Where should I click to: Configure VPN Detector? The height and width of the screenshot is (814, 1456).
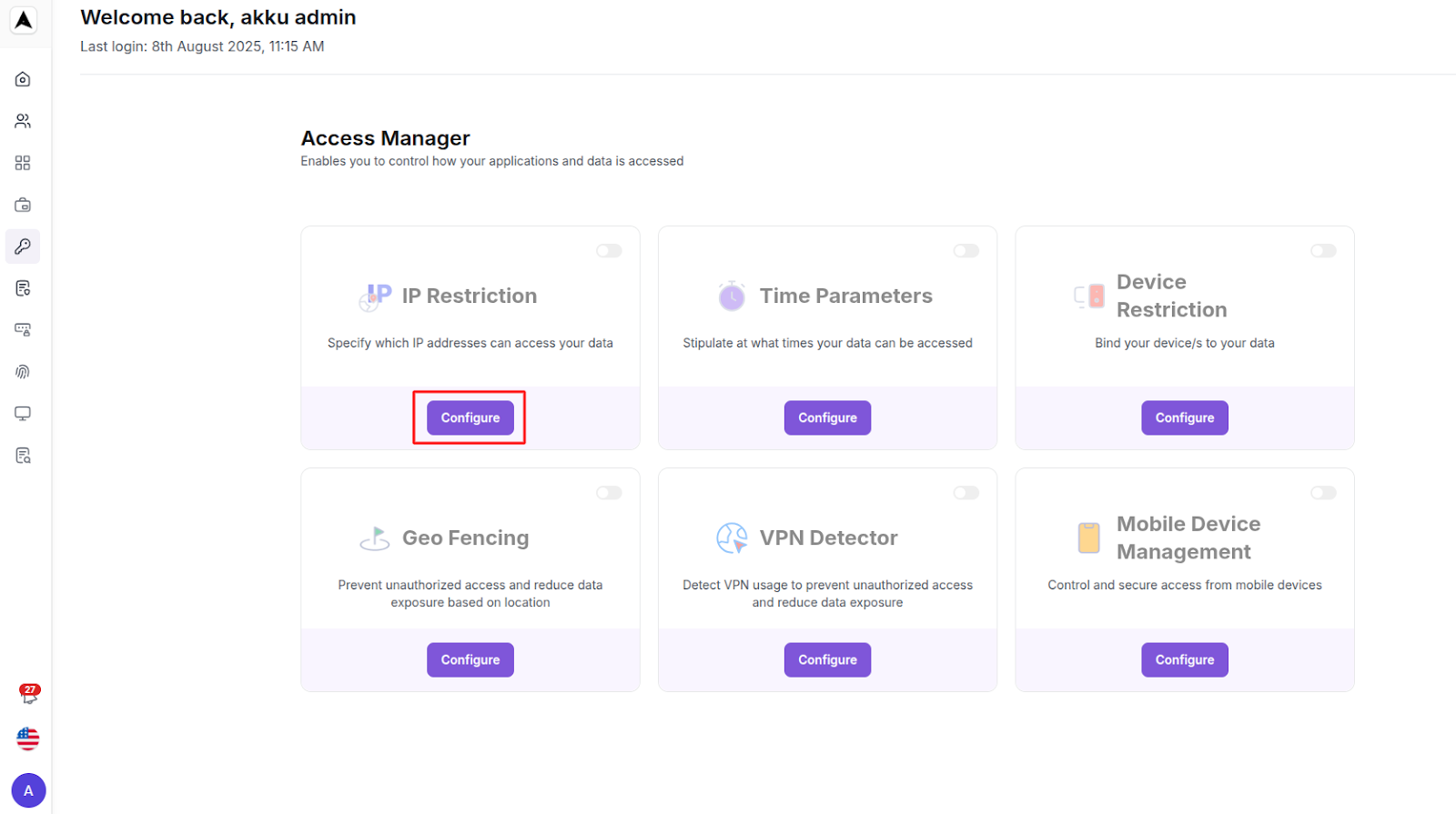[827, 660]
